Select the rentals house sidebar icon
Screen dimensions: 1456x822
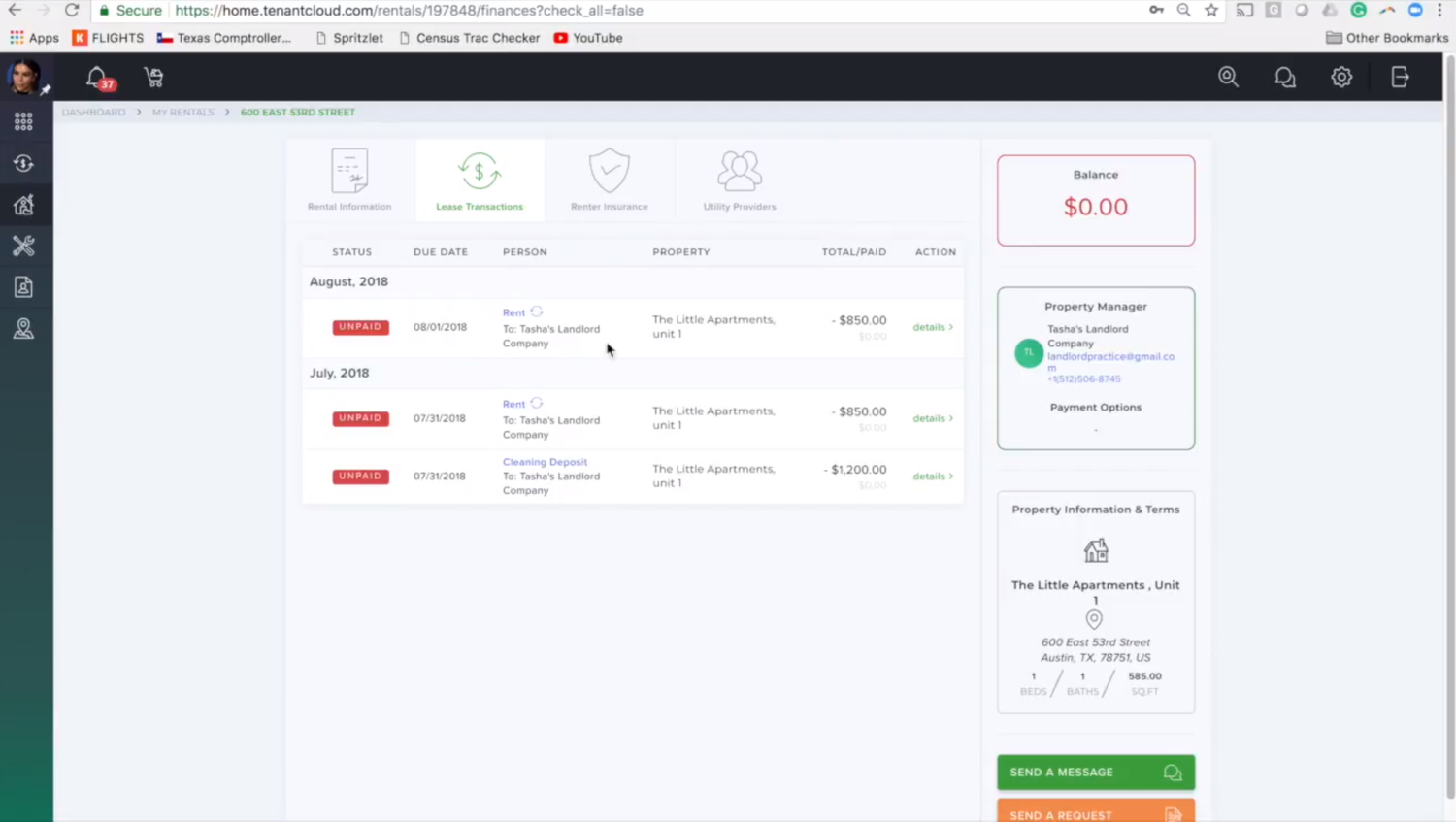click(23, 205)
